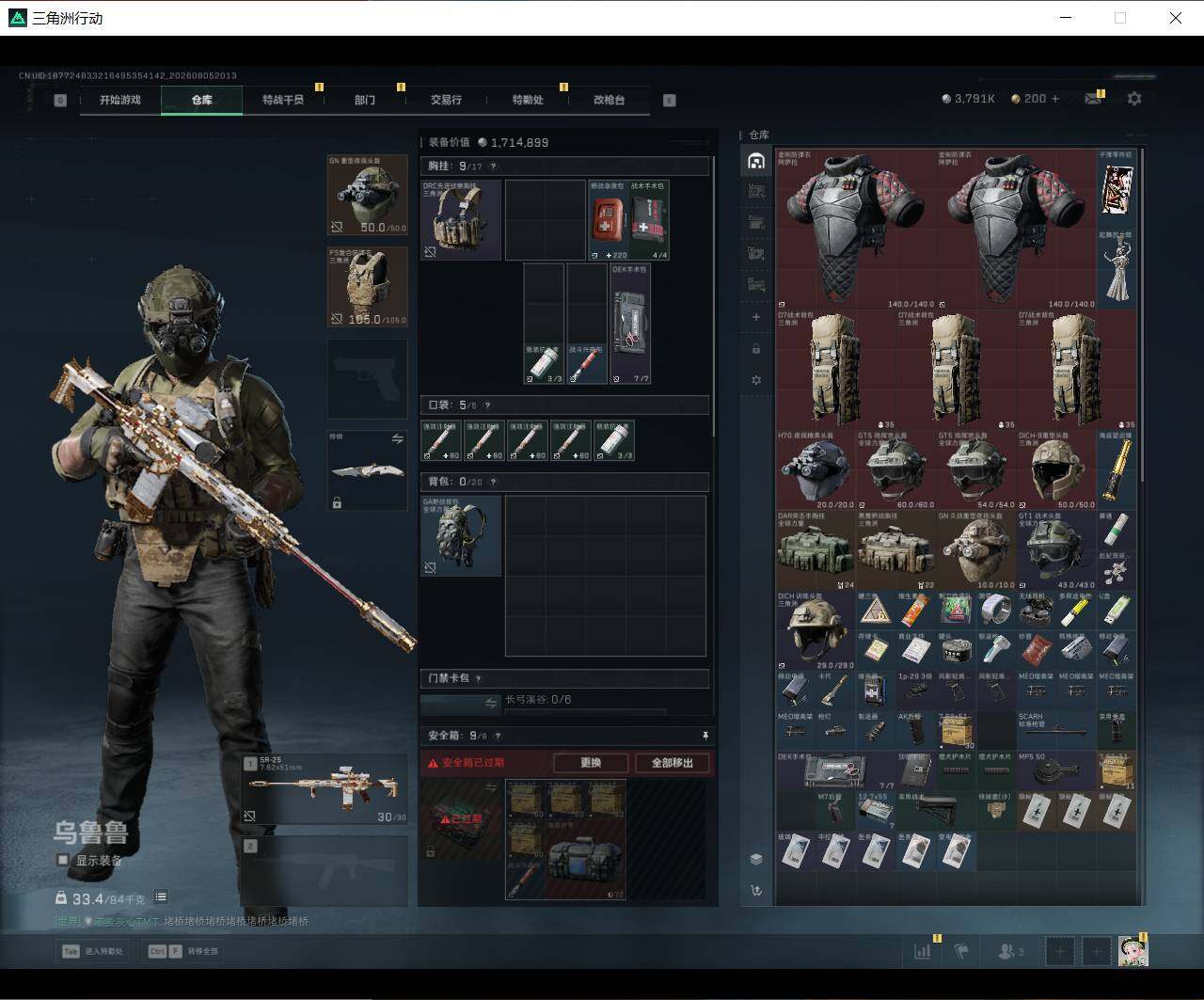Open the mail inbox icon

1093,99
